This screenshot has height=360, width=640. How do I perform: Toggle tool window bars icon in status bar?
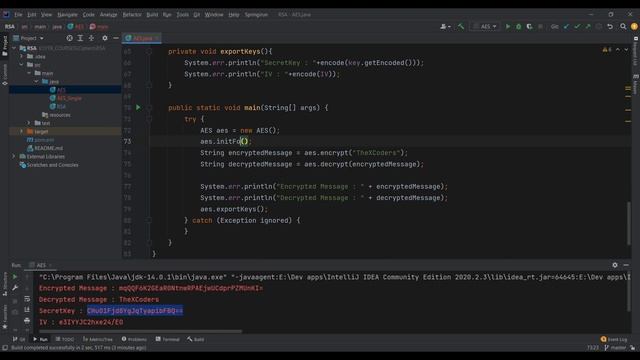pos(5,348)
